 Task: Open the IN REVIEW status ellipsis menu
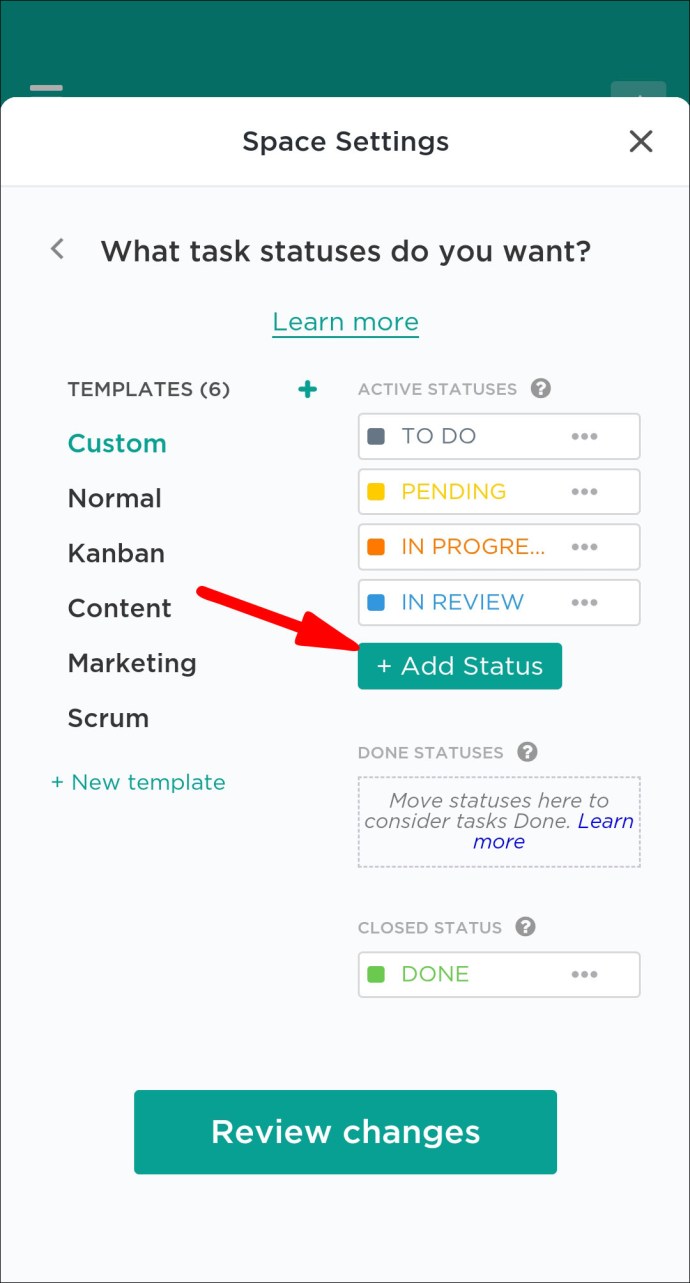(x=584, y=603)
